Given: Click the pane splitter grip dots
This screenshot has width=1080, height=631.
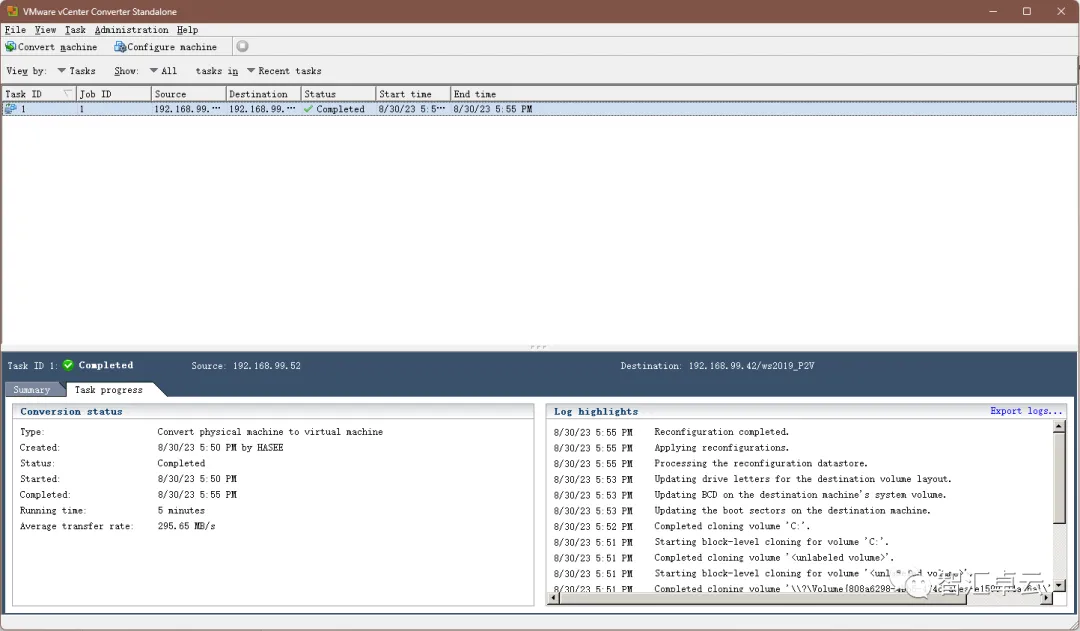Looking at the screenshot, I should 539,347.
